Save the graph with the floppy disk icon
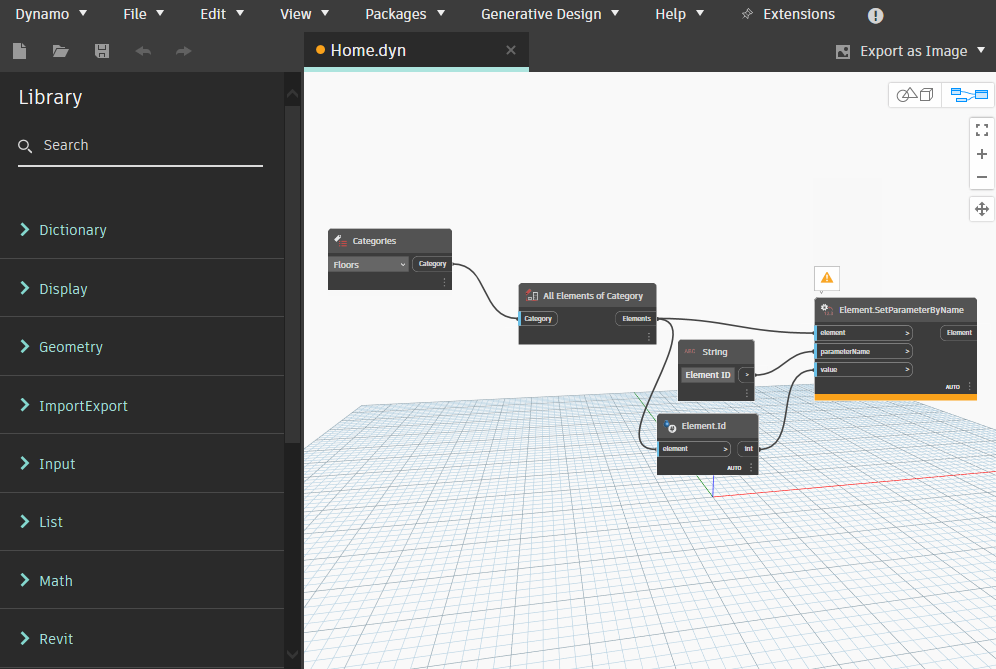 (102, 51)
